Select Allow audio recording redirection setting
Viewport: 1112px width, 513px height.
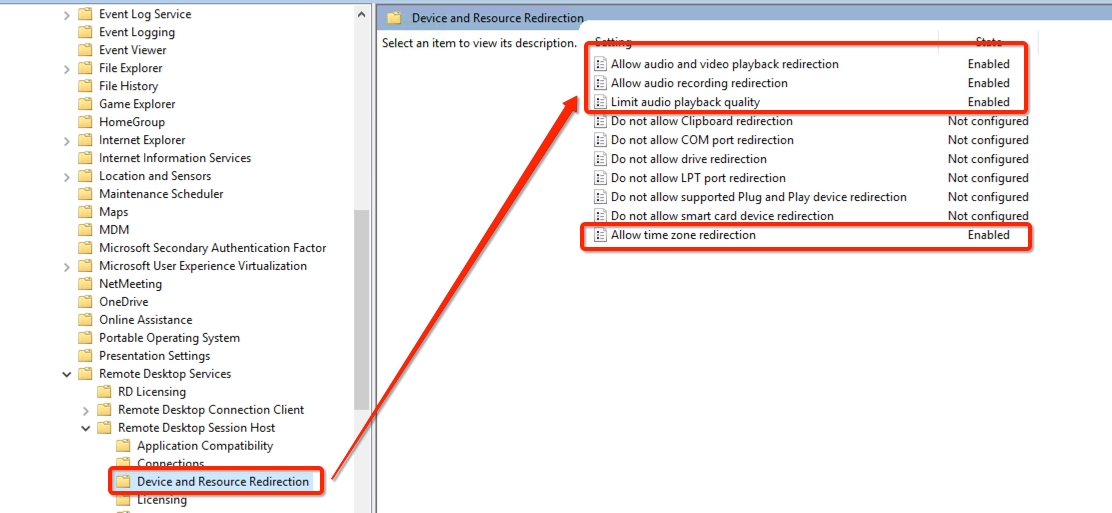pyautogui.click(x=699, y=83)
